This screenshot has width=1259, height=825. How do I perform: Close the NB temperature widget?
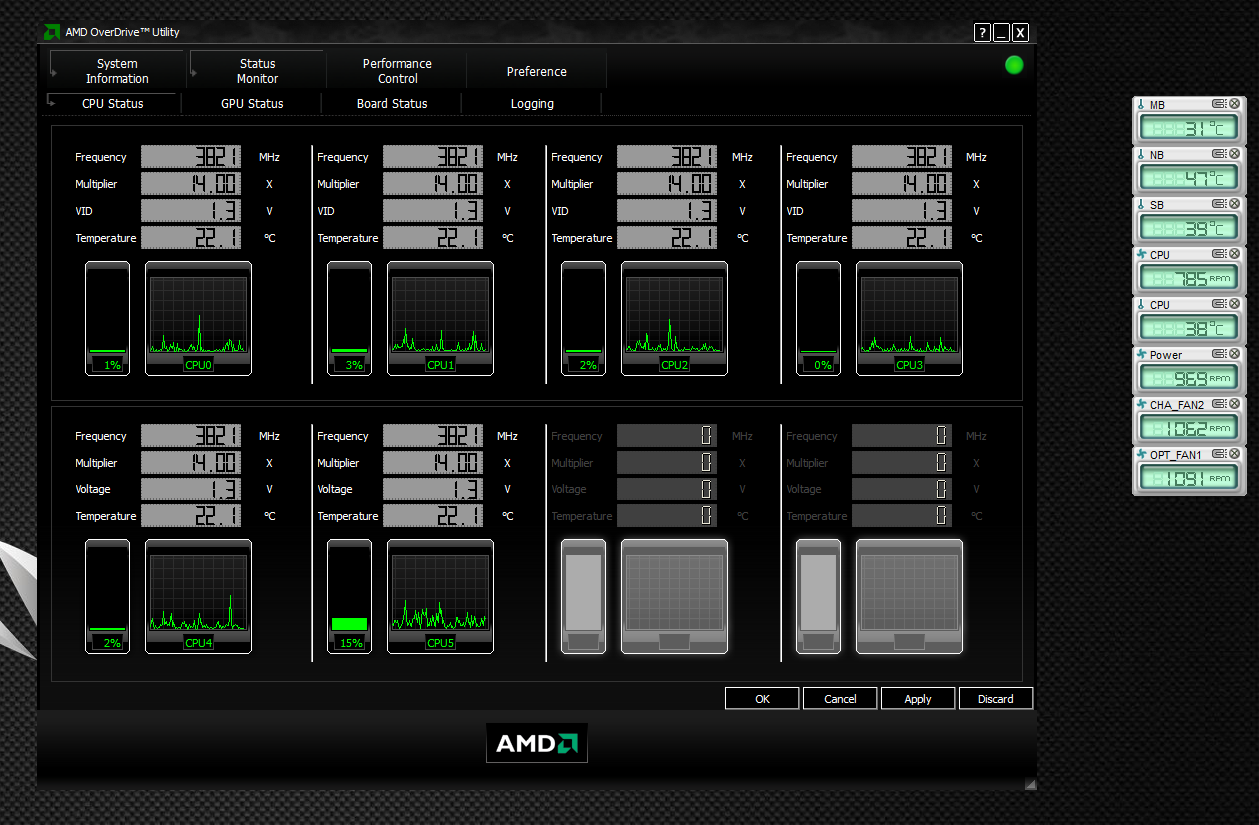click(x=1234, y=154)
